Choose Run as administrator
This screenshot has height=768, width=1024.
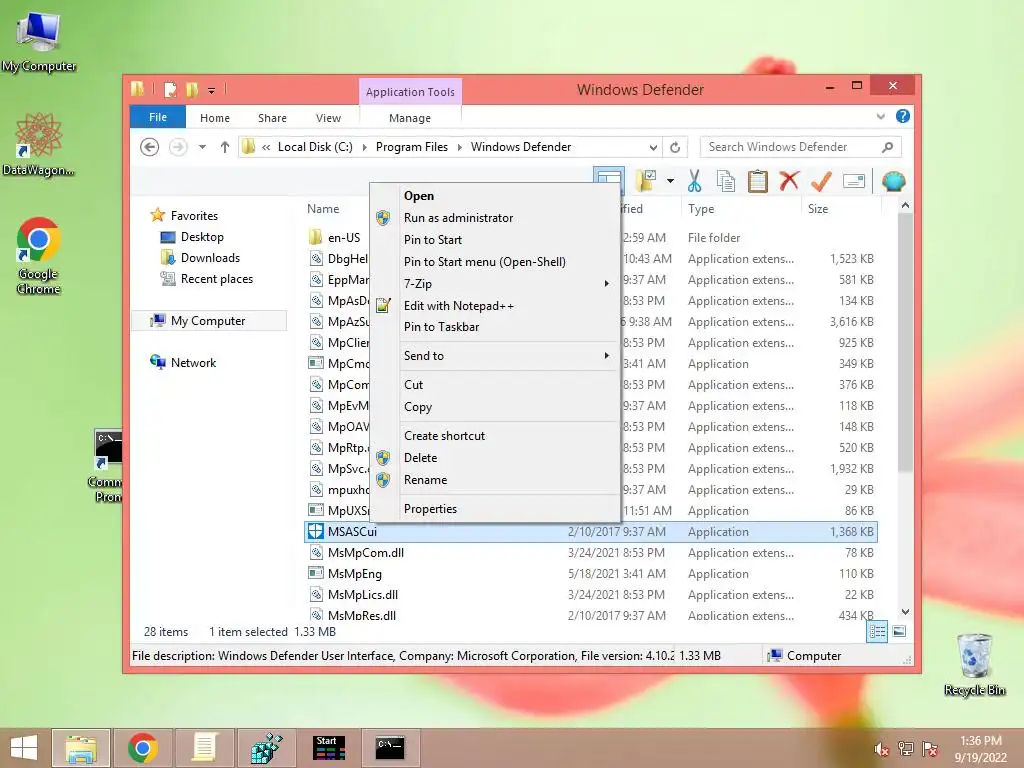(x=496, y=217)
